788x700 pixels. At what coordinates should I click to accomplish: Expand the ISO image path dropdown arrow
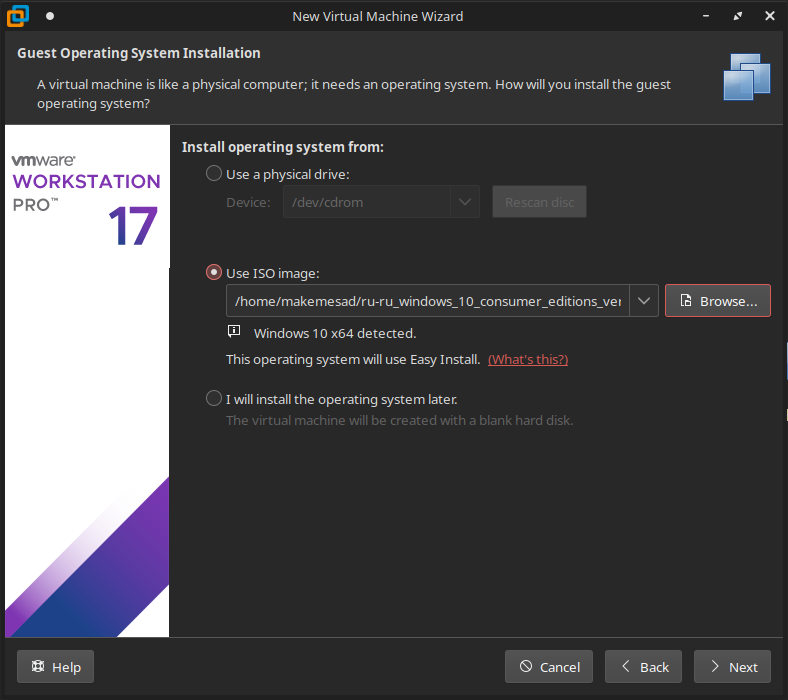pos(643,301)
